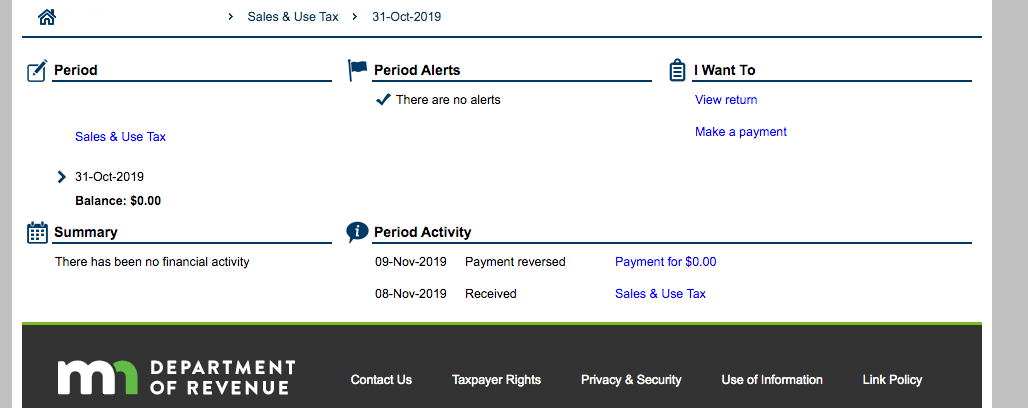
Task: Open Contact Us in the footer
Action: pyautogui.click(x=381, y=380)
